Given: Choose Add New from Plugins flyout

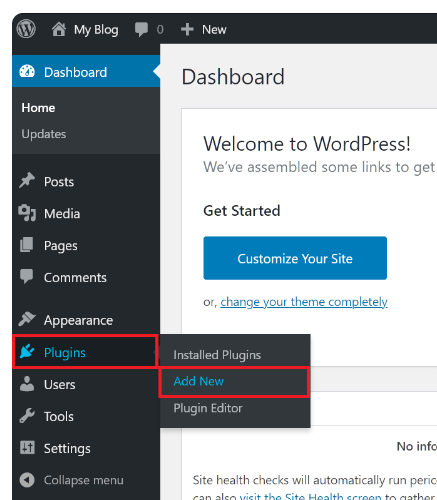Looking at the screenshot, I should [x=199, y=381].
